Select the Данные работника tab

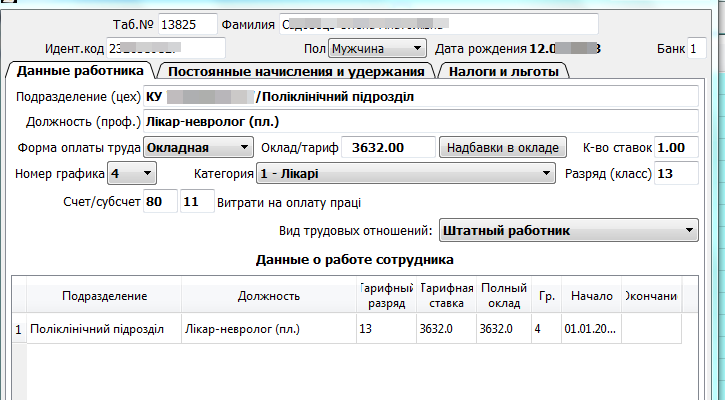pos(81,71)
